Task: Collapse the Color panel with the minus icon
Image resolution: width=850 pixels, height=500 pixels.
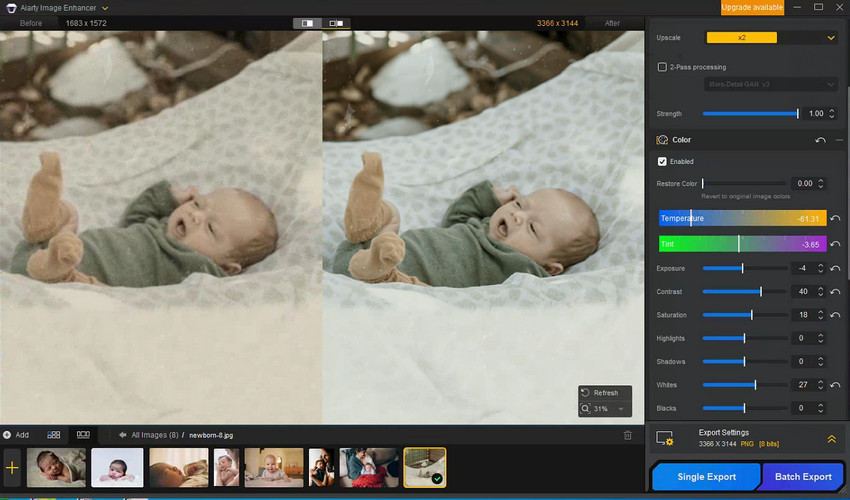Action: [x=839, y=140]
